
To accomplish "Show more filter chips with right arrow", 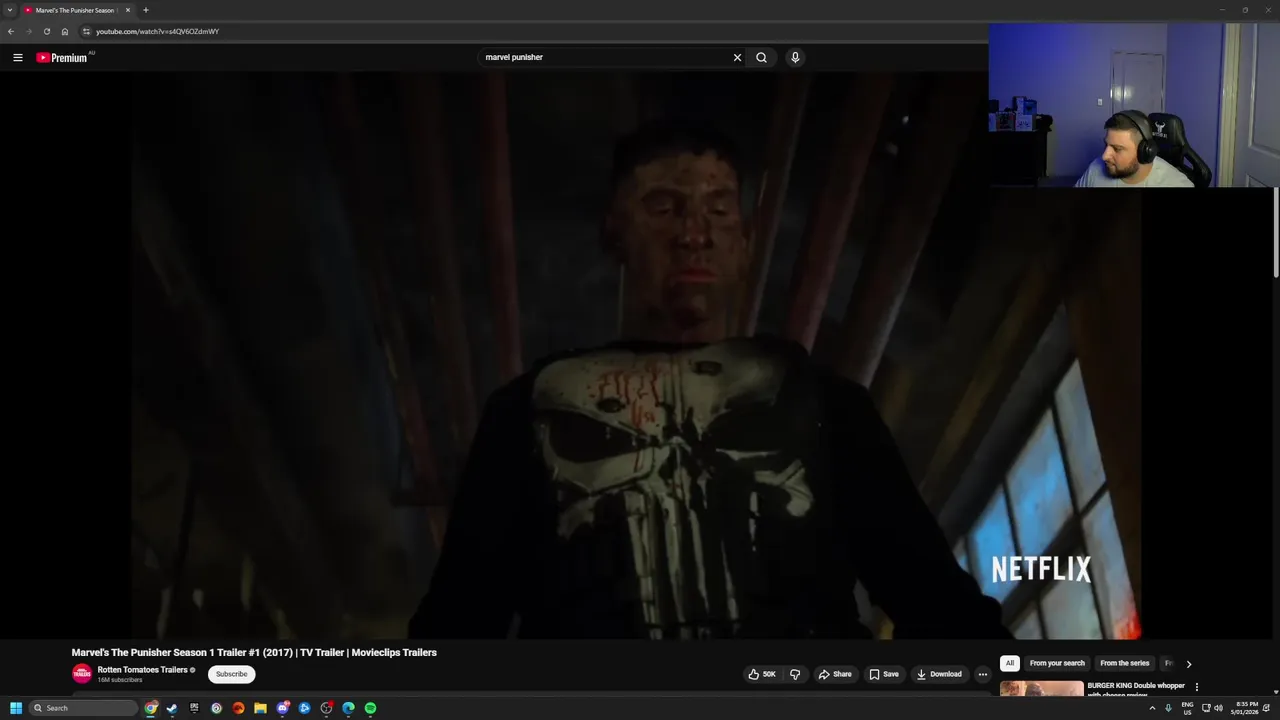I will point(1188,664).
